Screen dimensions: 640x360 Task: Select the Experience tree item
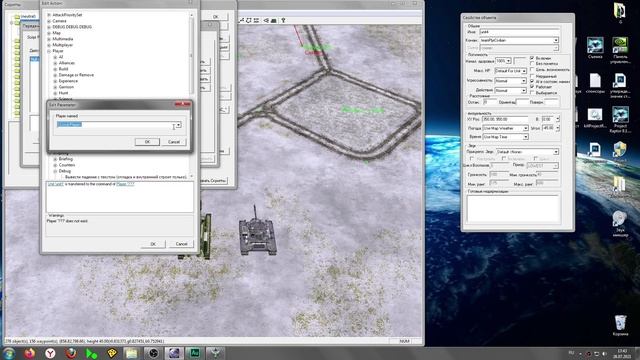(x=68, y=81)
